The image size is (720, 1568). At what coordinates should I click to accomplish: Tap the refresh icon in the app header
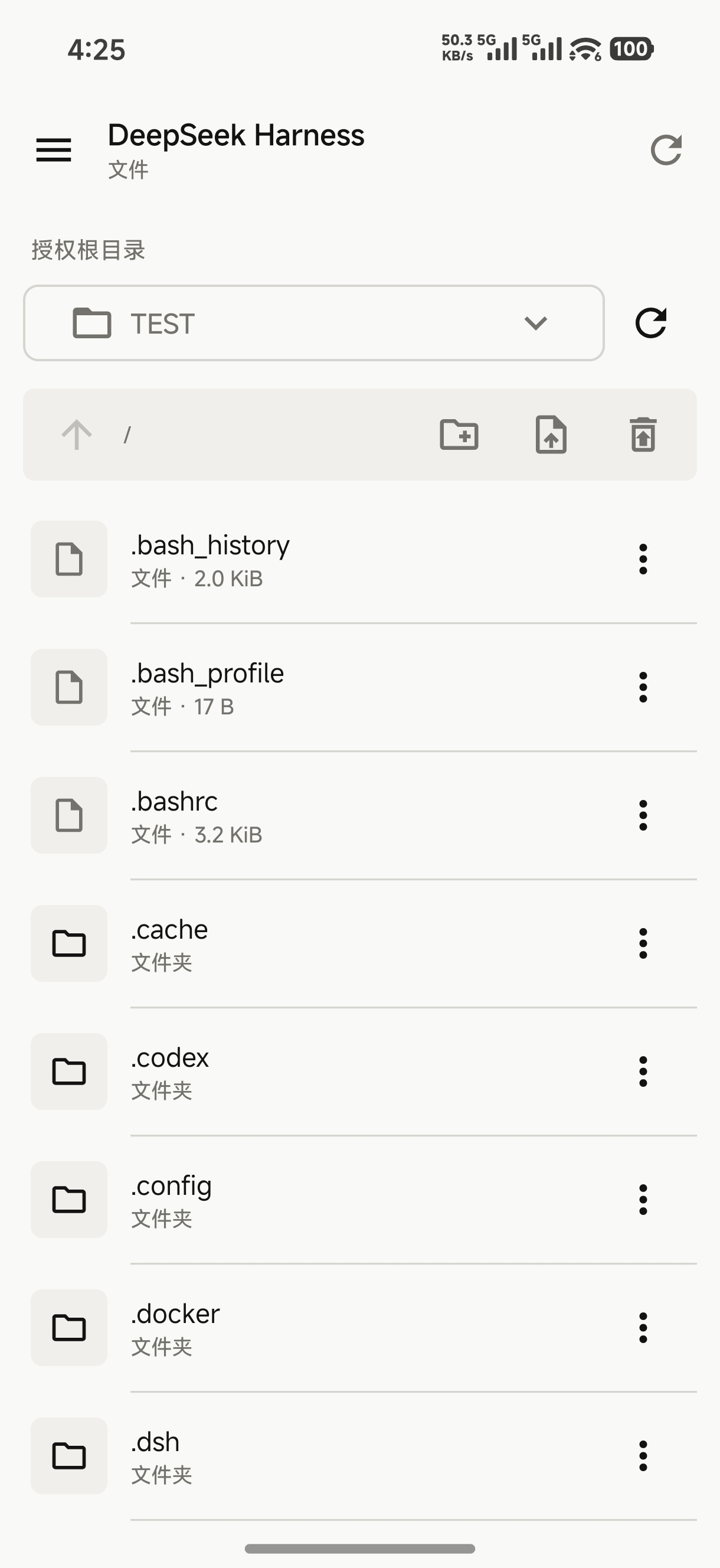(666, 150)
